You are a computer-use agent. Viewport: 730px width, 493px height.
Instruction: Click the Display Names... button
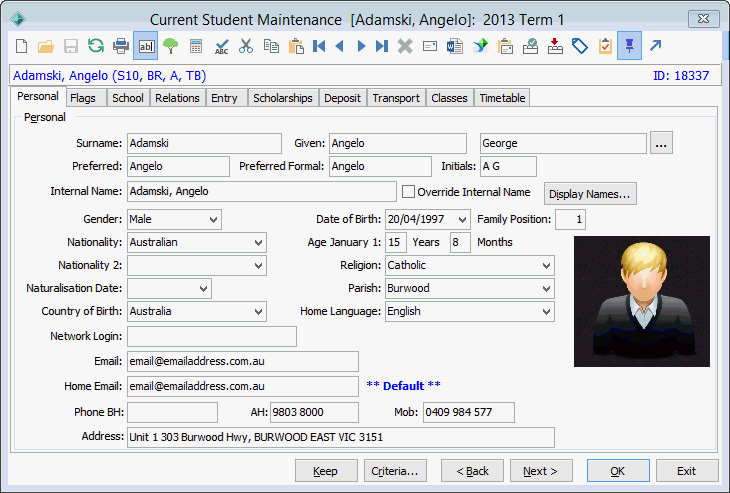[x=590, y=194]
